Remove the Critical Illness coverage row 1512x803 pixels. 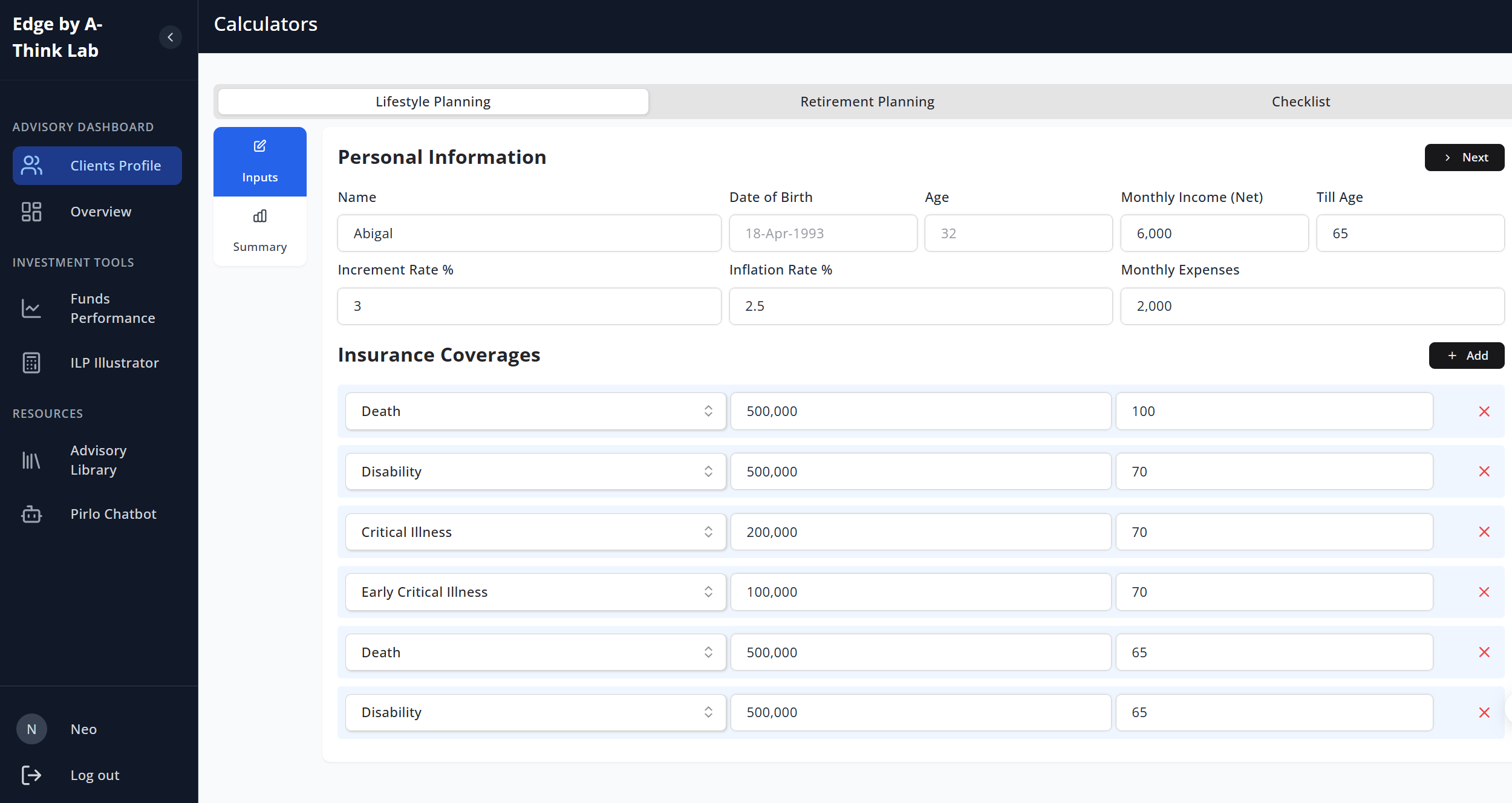pos(1484,532)
